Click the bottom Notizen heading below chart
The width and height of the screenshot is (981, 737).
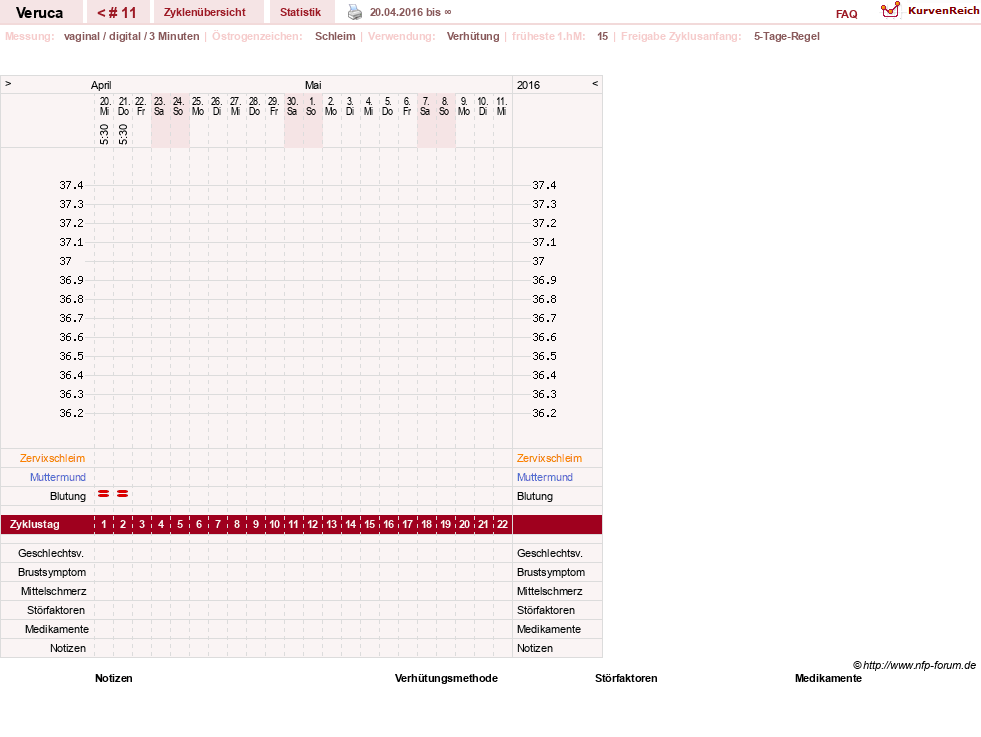point(114,678)
